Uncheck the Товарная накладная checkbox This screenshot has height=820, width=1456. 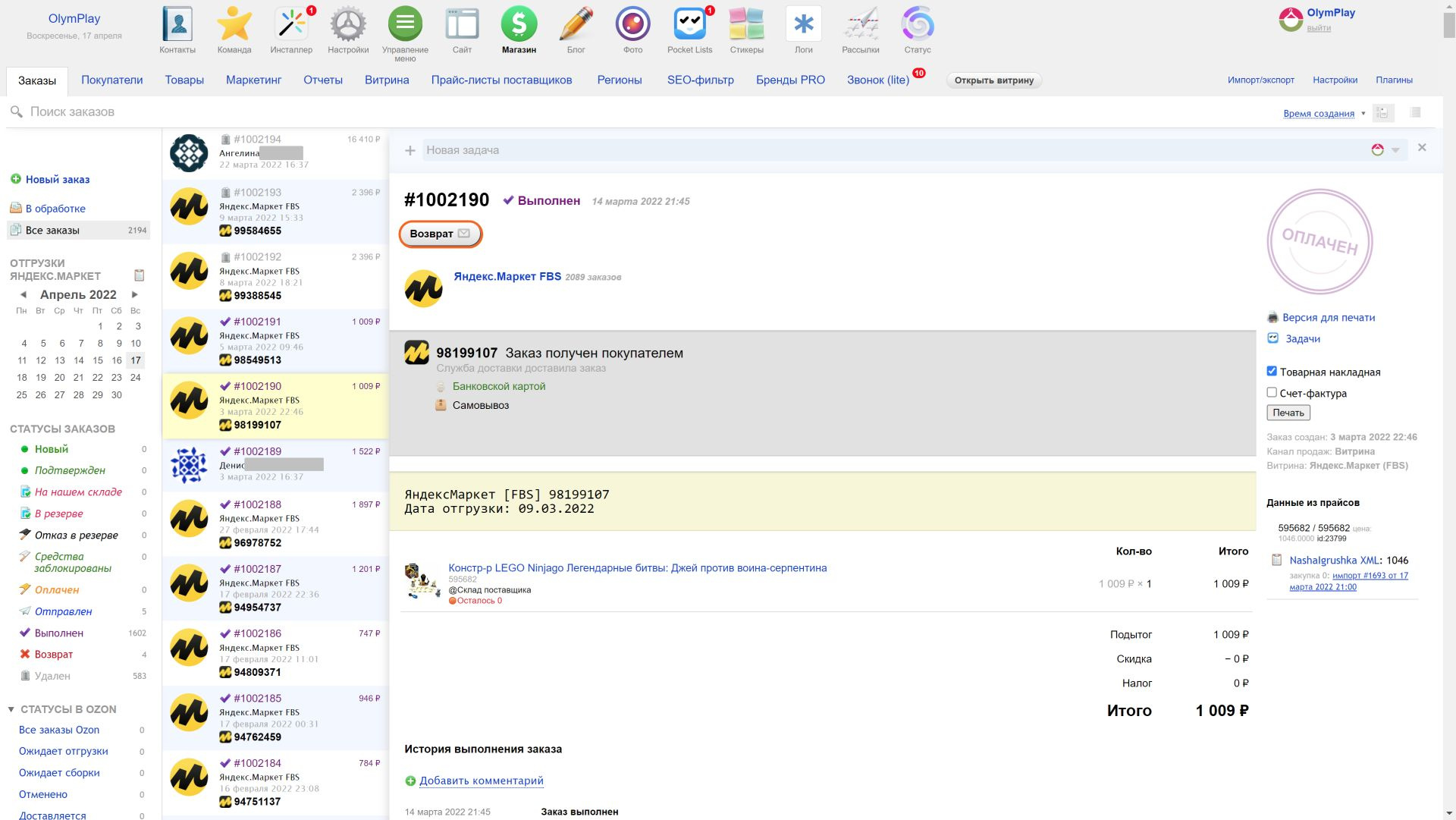[x=1272, y=371]
